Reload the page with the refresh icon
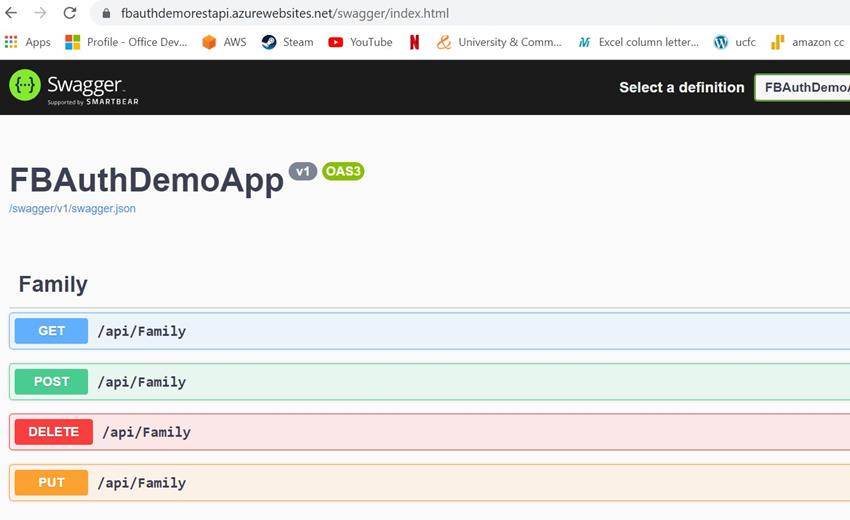This screenshot has height=520, width=850. click(69, 12)
